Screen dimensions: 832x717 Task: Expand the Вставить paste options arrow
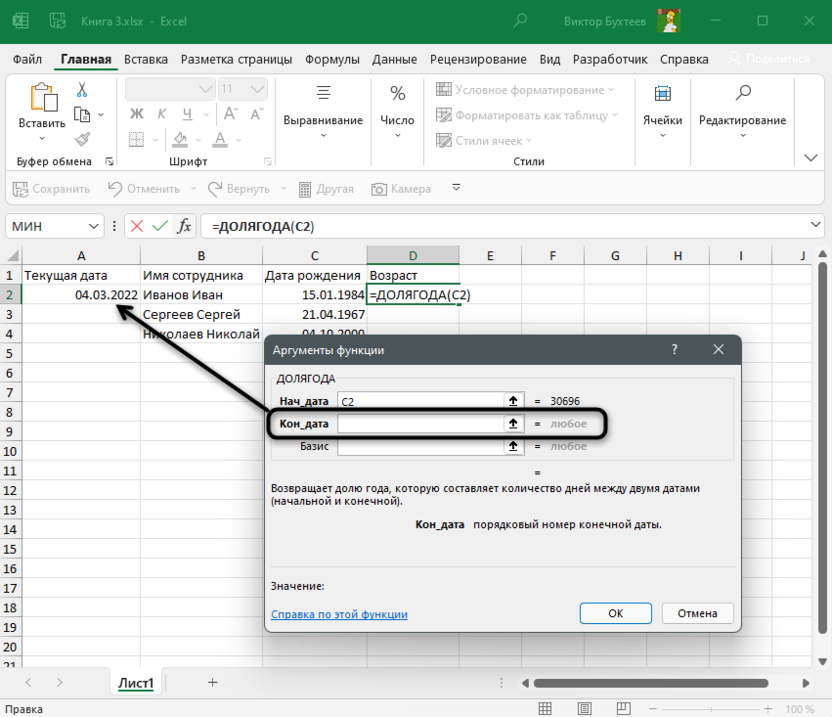coord(42,139)
